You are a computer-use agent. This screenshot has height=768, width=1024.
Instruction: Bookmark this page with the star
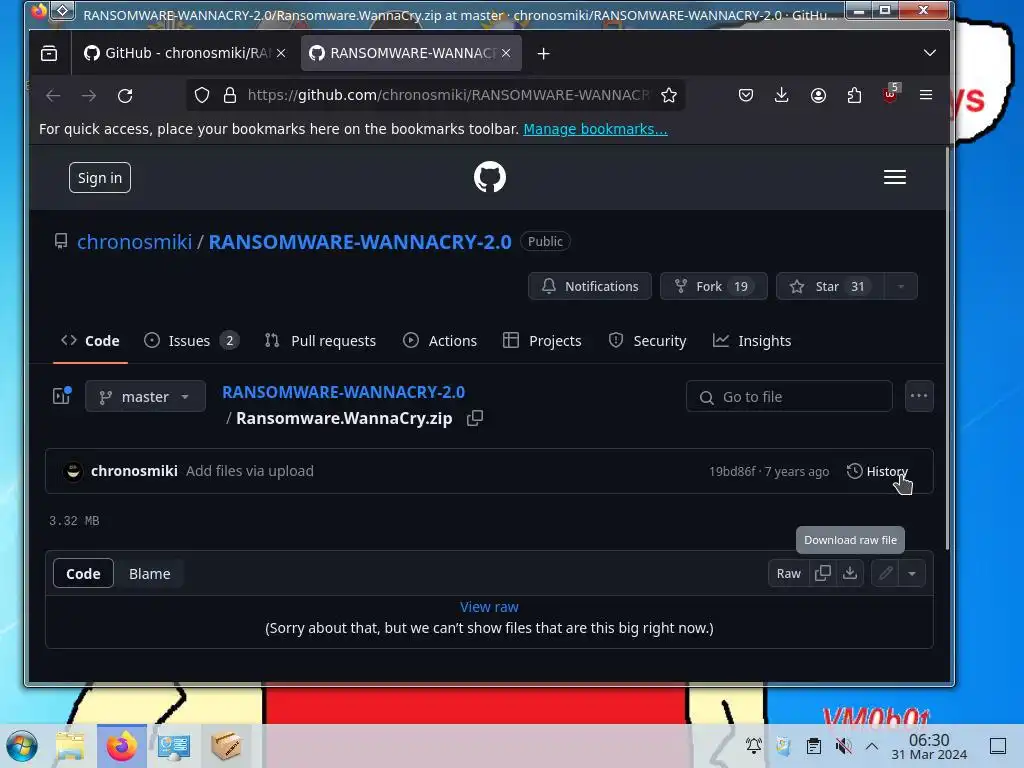tap(669, 95)
